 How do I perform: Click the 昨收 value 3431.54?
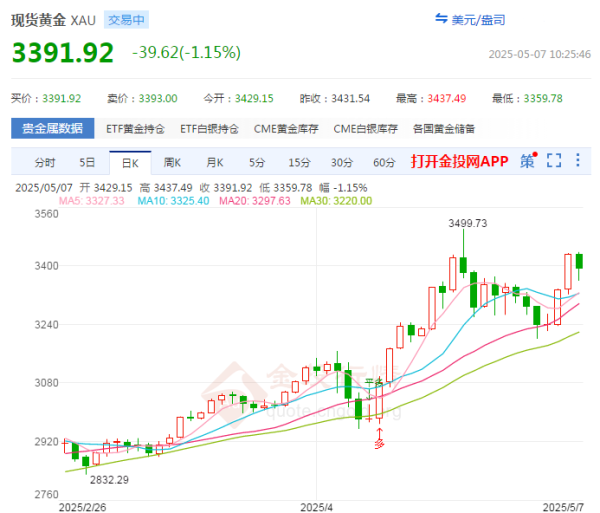tap(351, 99)
